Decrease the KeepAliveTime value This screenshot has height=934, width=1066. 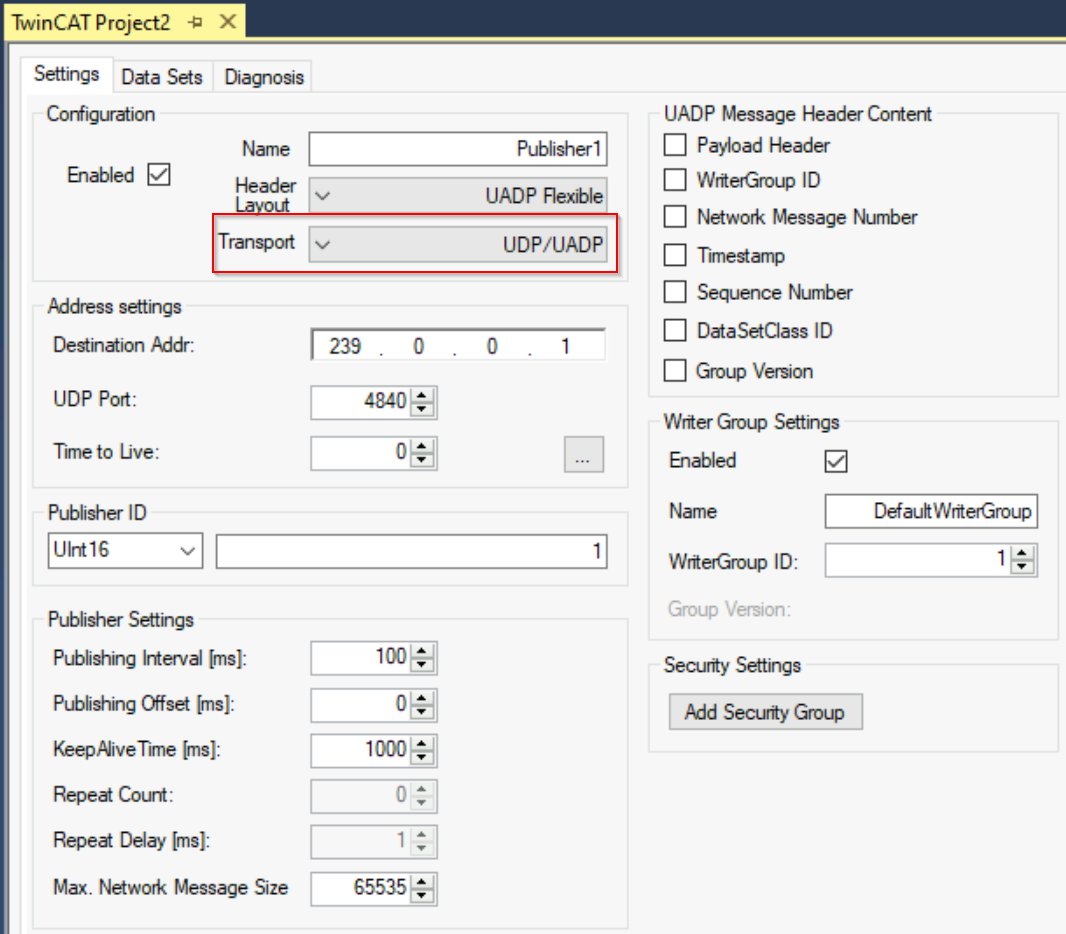[x=422, y=757]
